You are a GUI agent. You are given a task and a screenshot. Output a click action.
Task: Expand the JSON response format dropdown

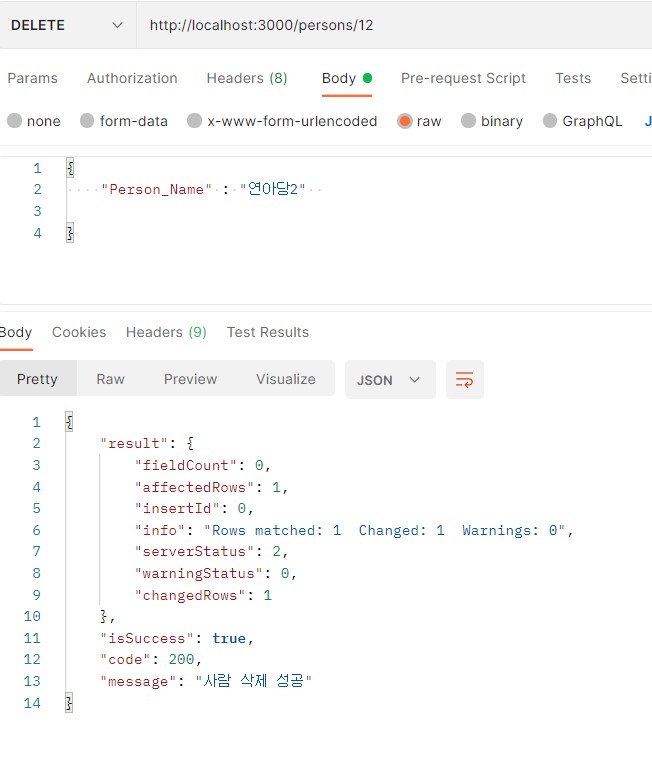389,380
